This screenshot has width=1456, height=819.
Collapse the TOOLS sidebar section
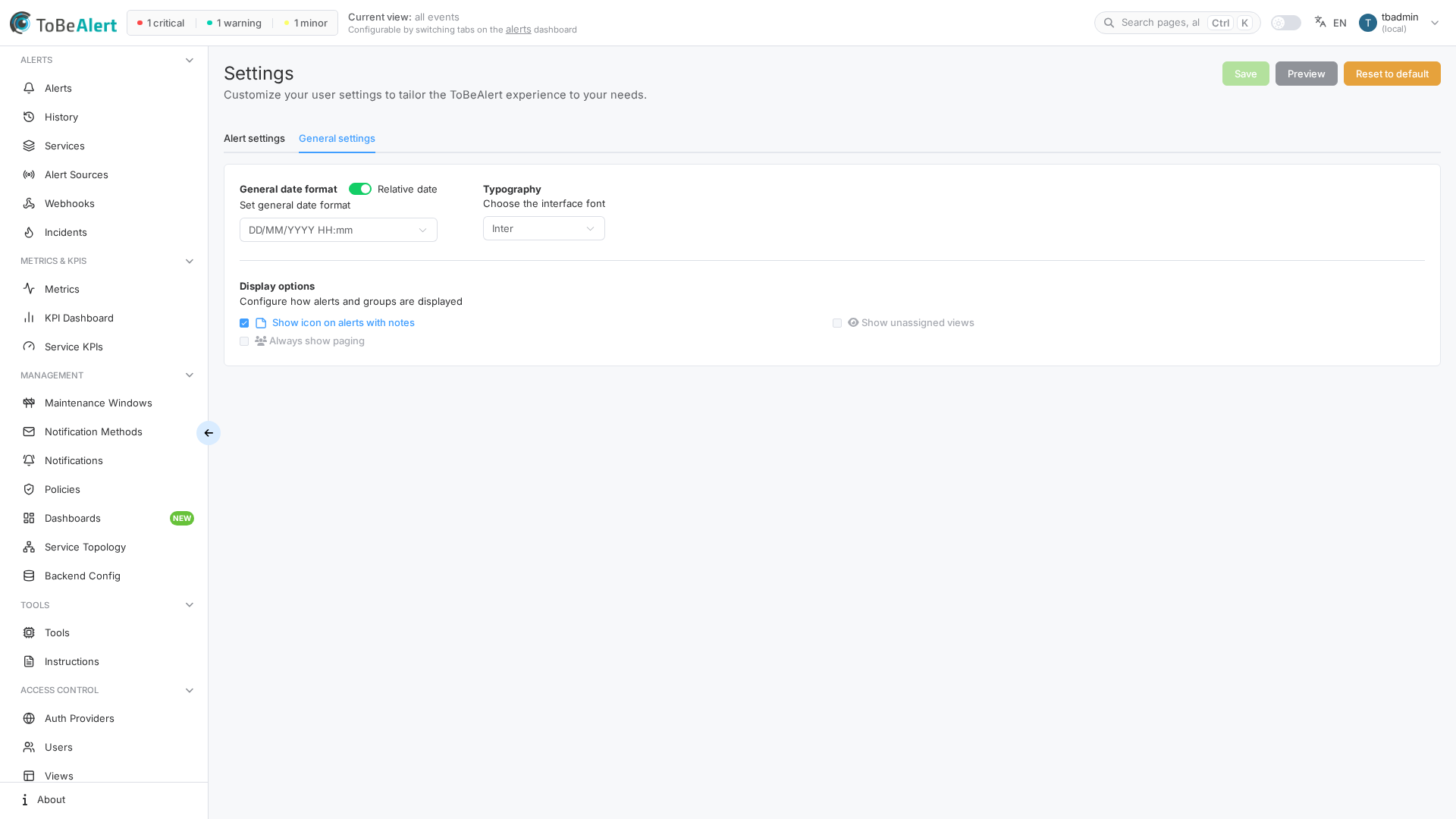tap(190, 605)
